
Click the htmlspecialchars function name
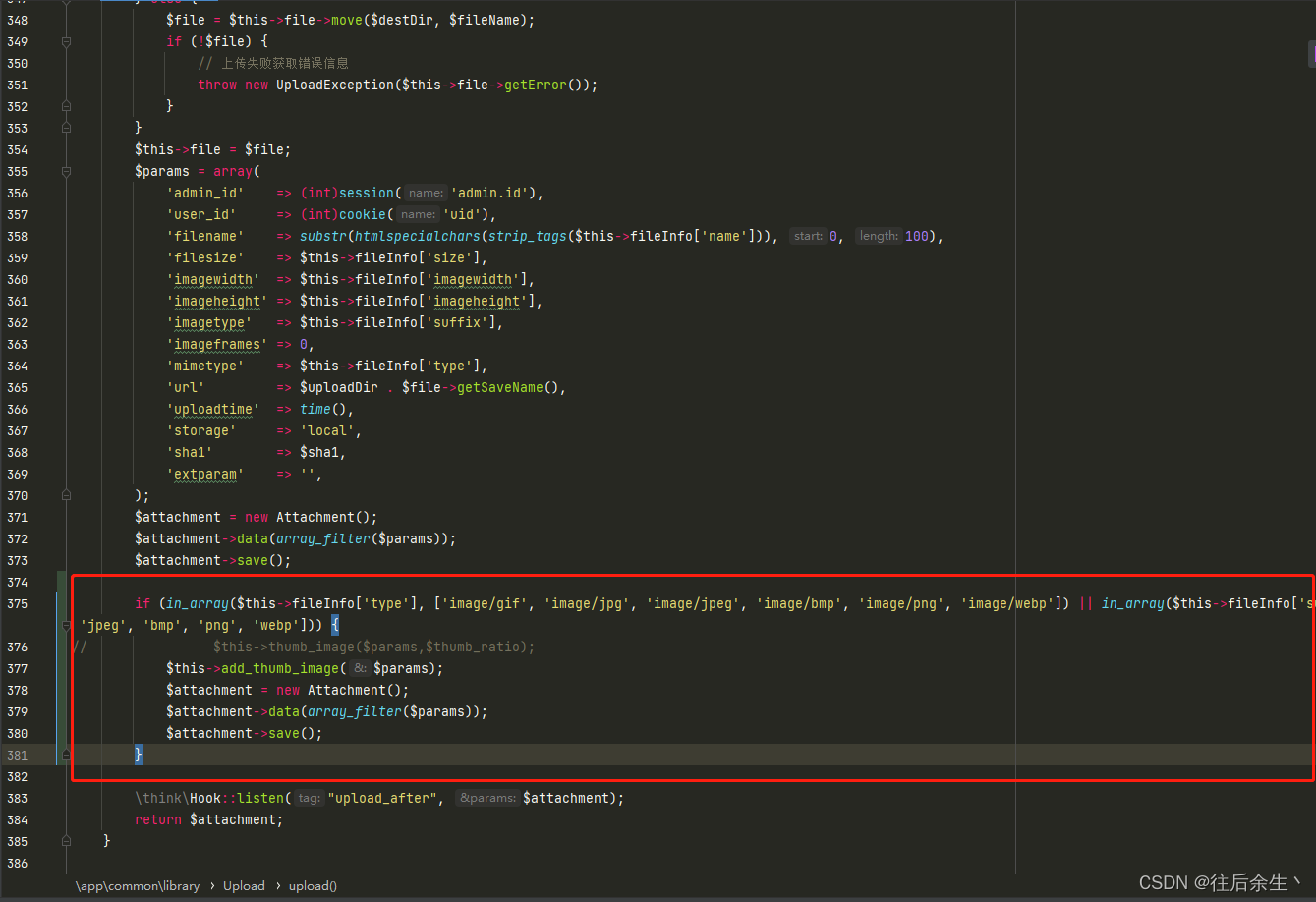[x=418, y=236]
